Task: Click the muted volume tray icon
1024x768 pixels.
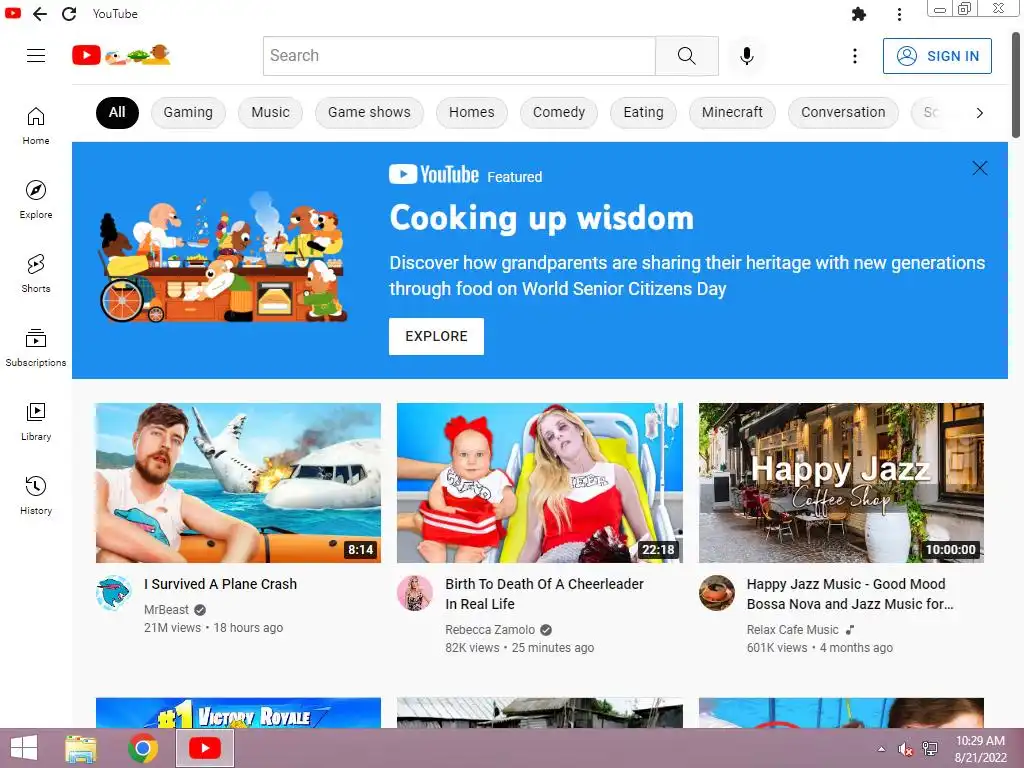Action: [905, 749]
